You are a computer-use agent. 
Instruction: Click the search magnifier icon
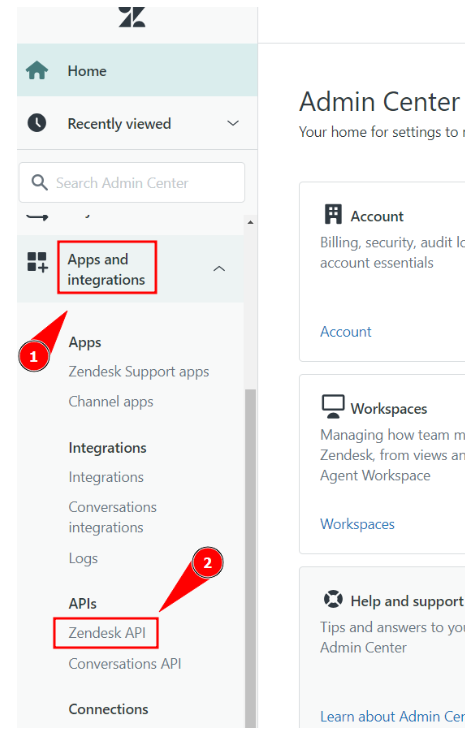39,183
